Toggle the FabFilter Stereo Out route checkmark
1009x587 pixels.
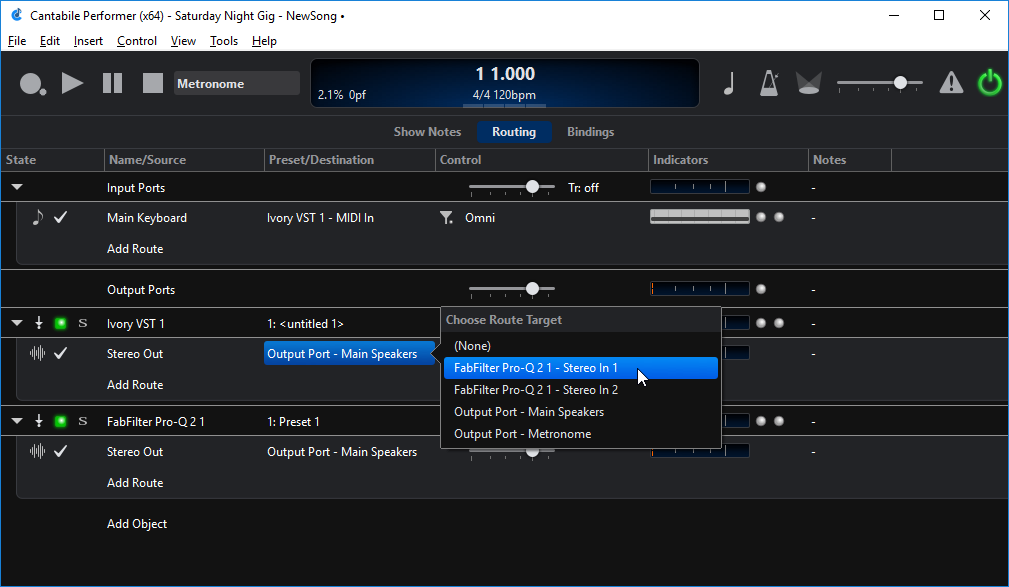(60, 451)
